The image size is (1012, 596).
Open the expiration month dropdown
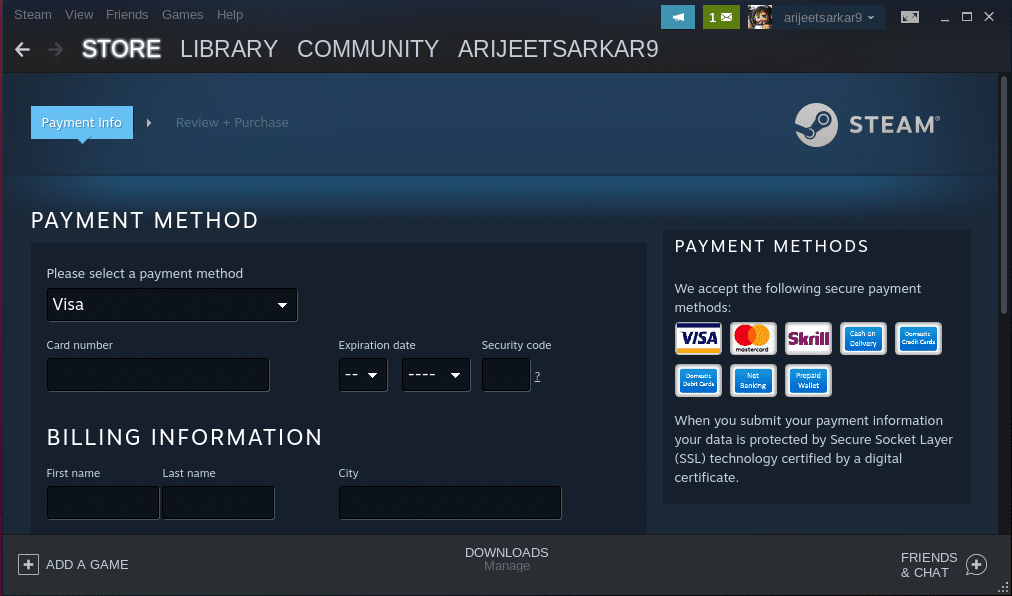[x=363, y=375]
